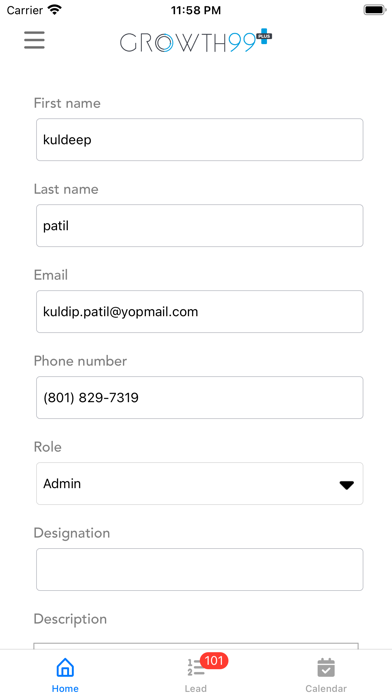The image size is (392, 696).
Task: Open the Lead list icon
Action: (196, 668)
